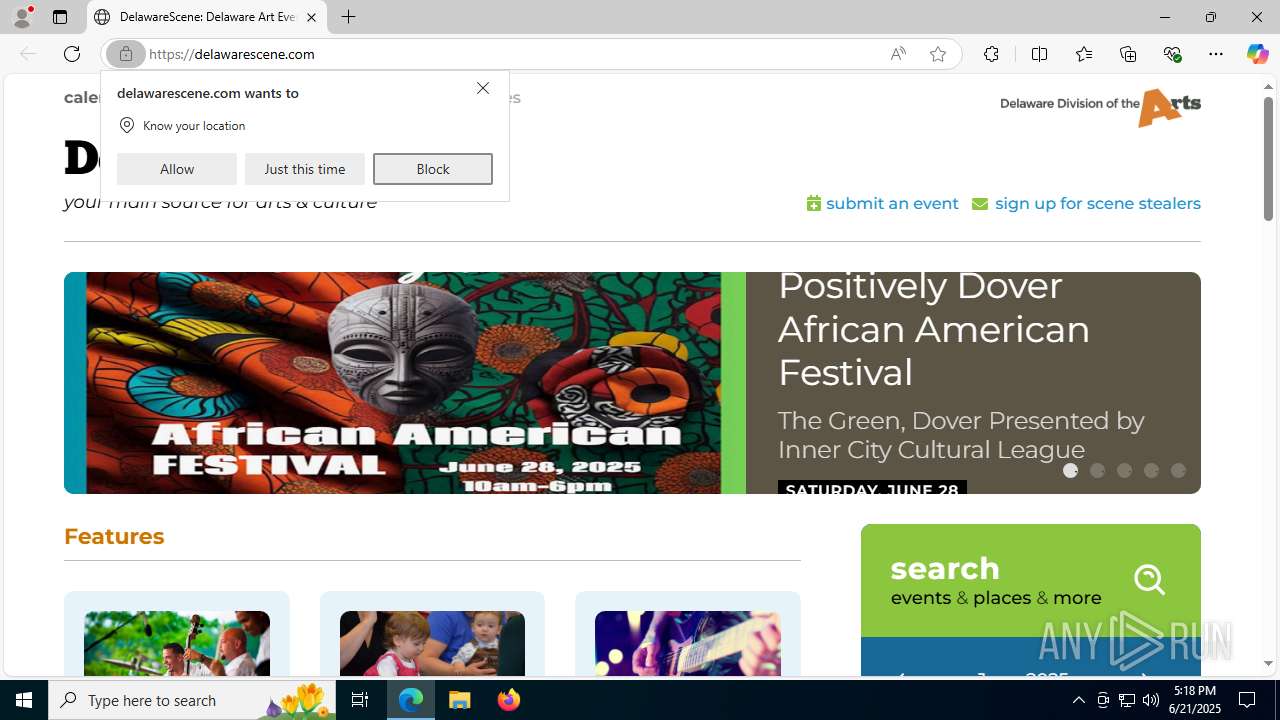Click the browser Back arrow

[x=28, y=54]
